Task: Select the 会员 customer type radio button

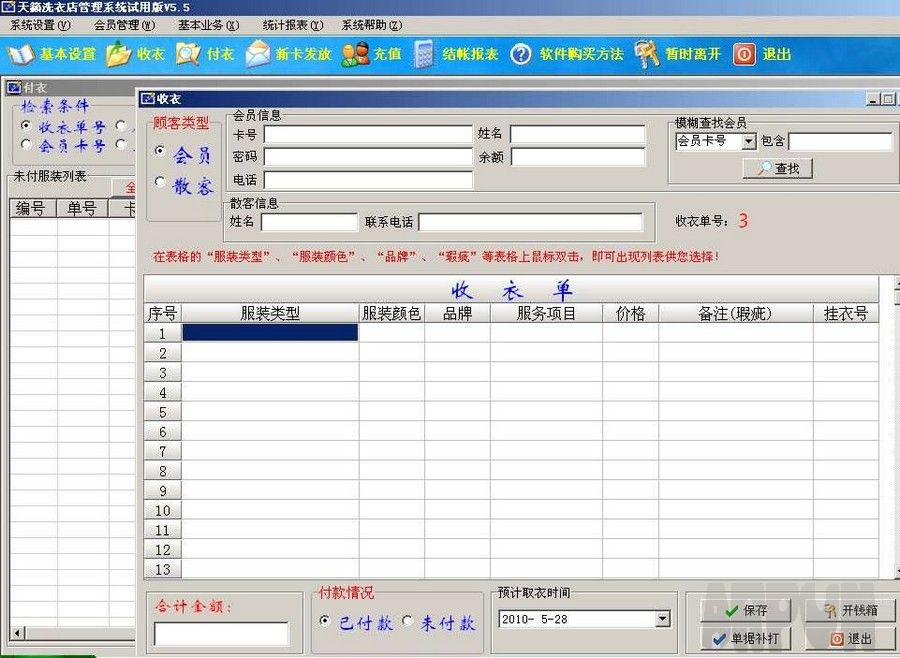Action: (160, 151)
